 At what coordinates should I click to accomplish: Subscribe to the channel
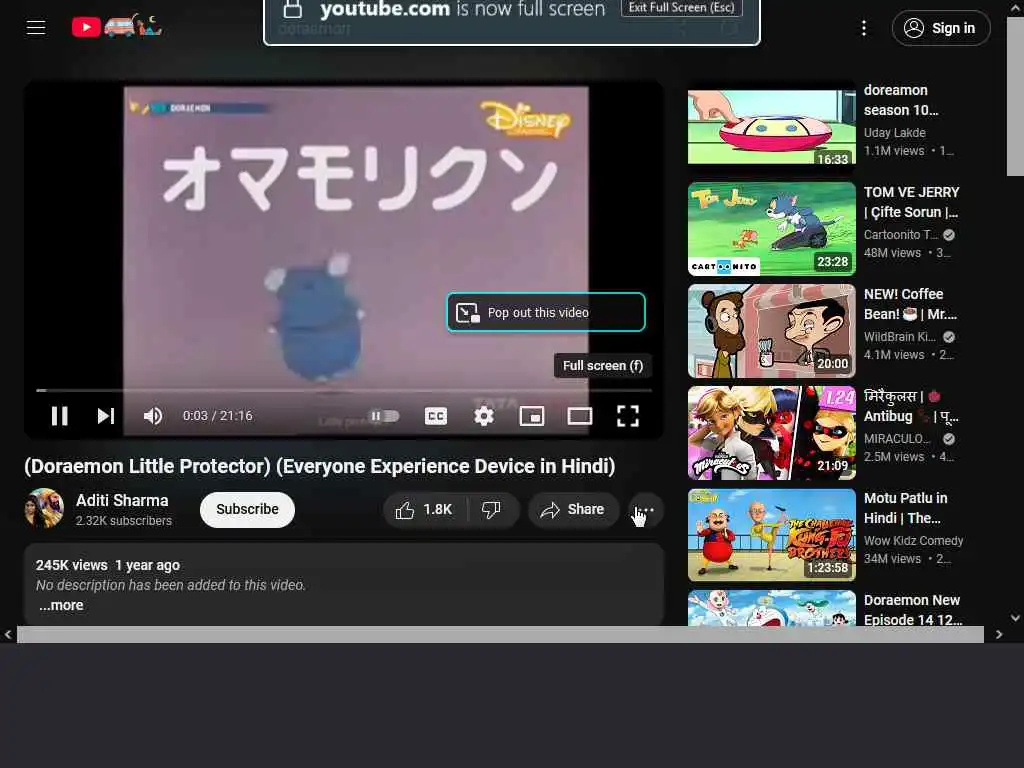pos(248,509)
